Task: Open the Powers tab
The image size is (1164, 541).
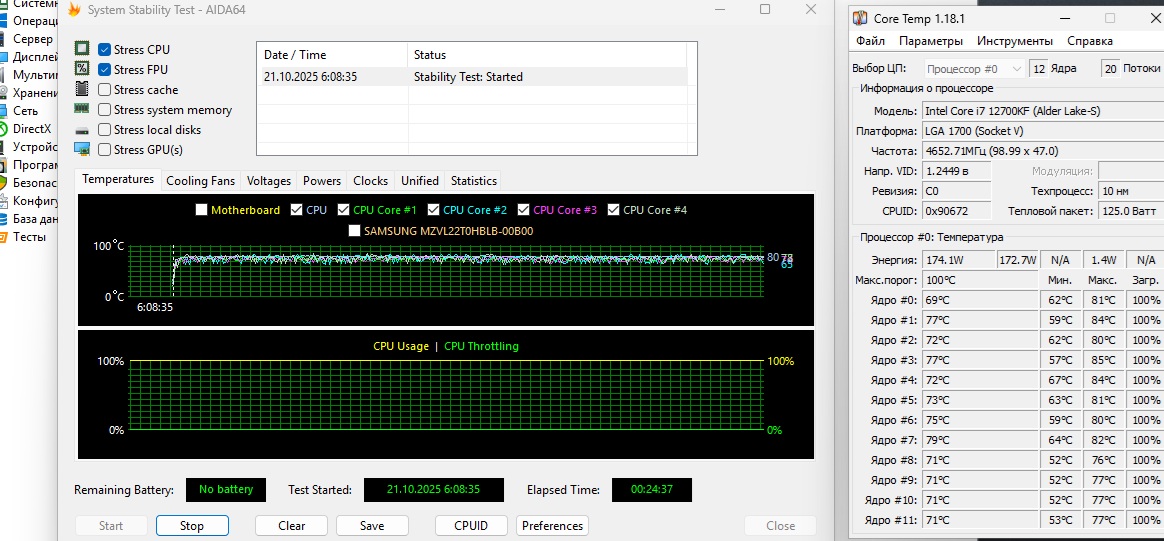Action: point(322,180)
